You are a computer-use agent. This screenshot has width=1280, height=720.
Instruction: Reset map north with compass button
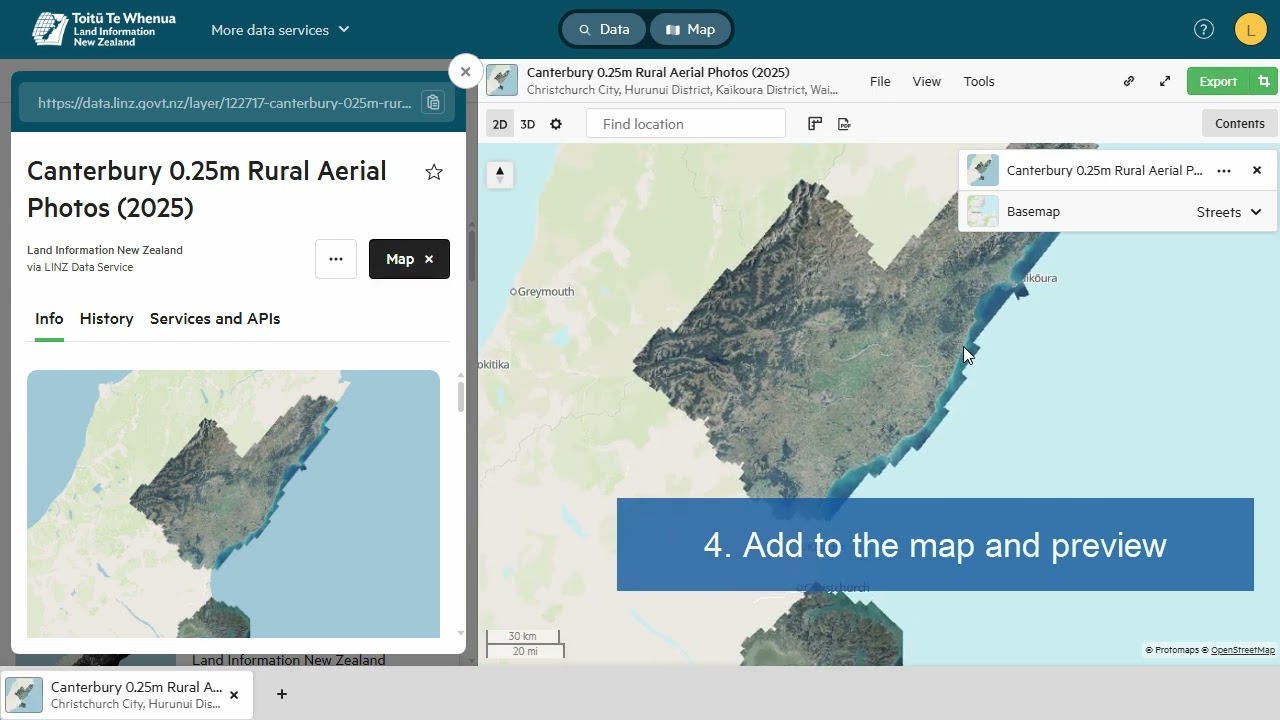coord(500,175)
